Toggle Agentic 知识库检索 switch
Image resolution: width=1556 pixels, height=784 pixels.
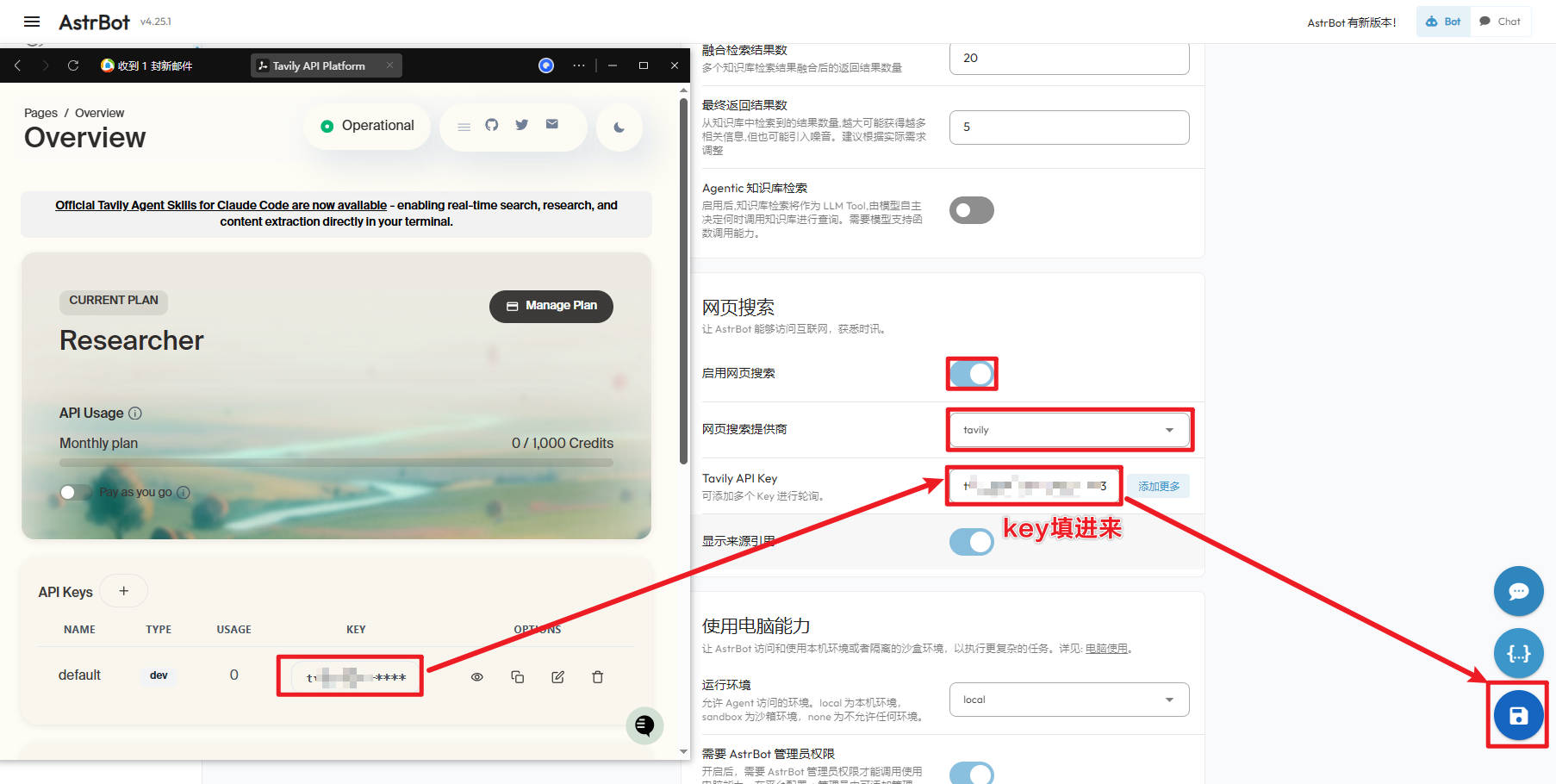pos(972,210)
